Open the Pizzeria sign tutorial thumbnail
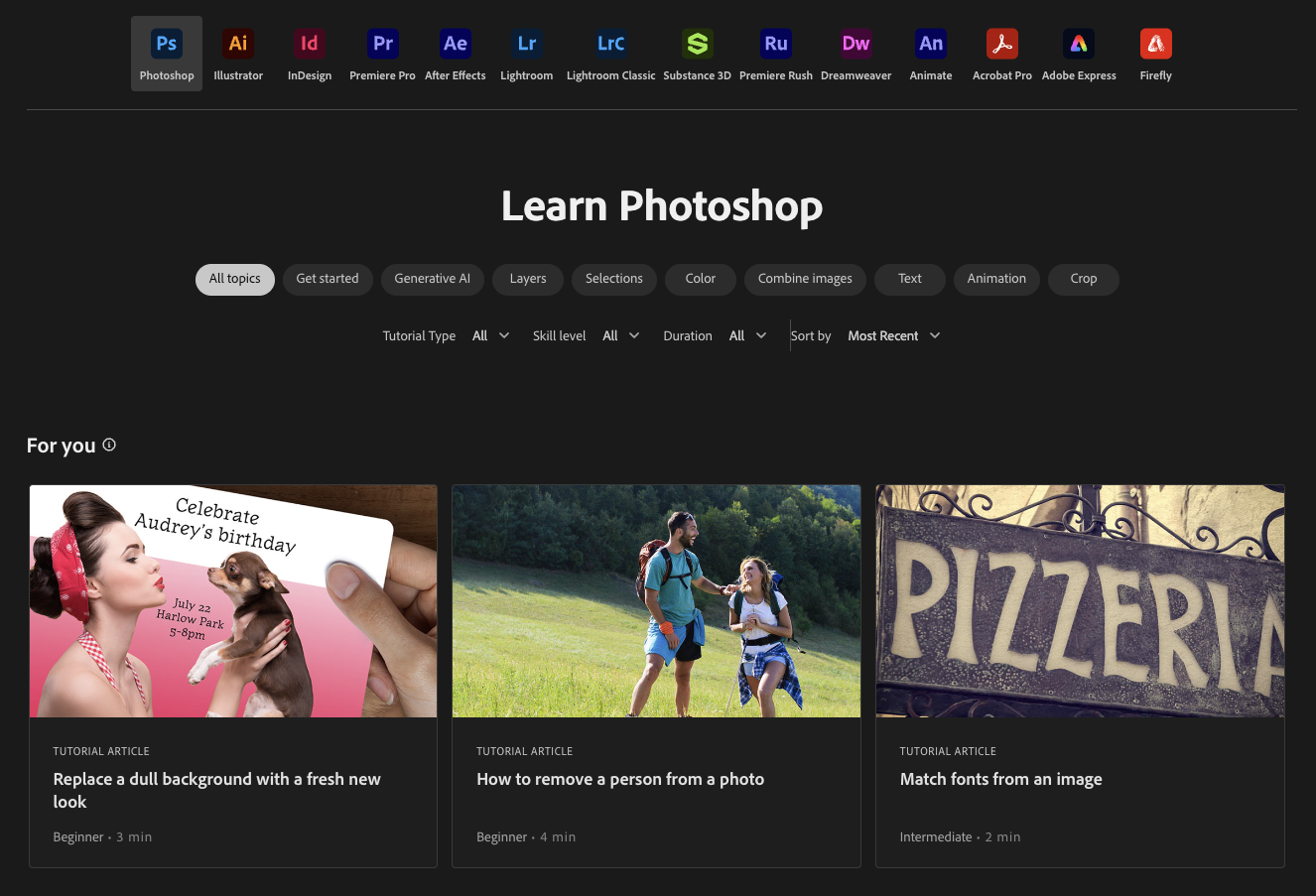Screen dimensions: 1316x896 pos(1080,601)
